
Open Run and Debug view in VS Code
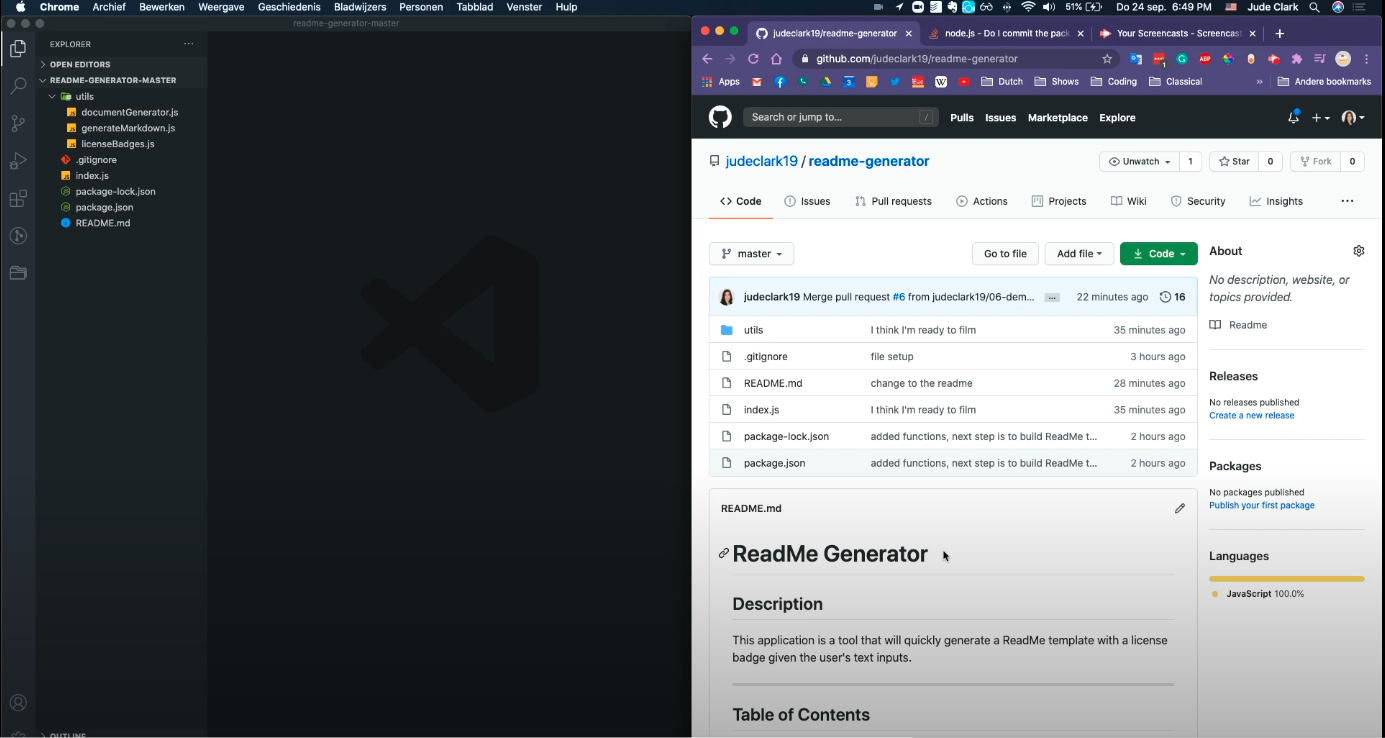point(18,161)
